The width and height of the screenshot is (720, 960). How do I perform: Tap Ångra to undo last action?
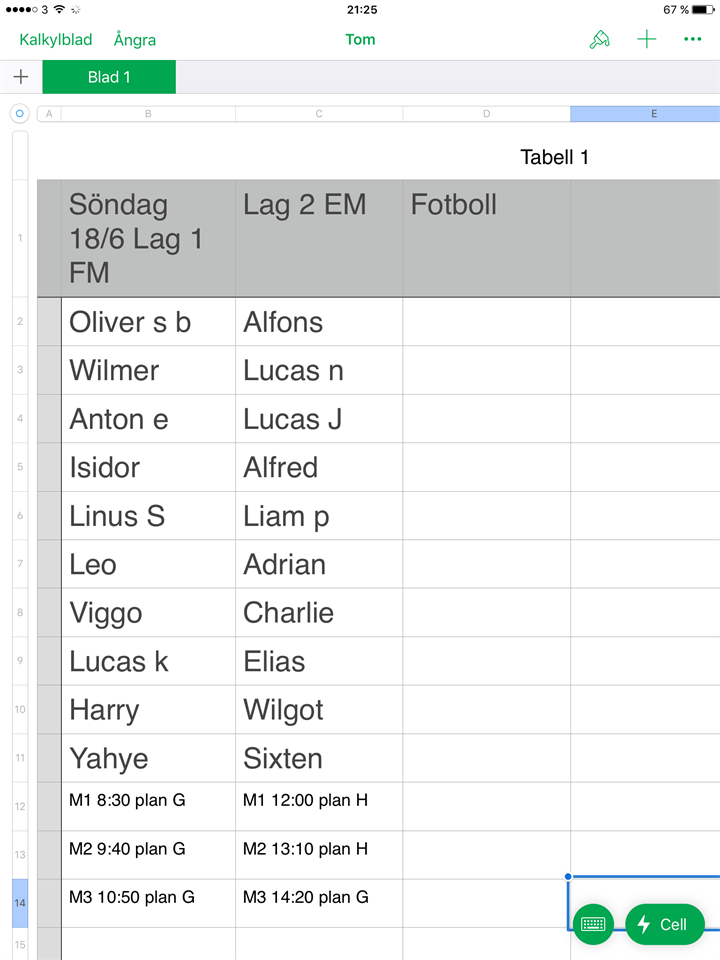click(x=135, y=40)
